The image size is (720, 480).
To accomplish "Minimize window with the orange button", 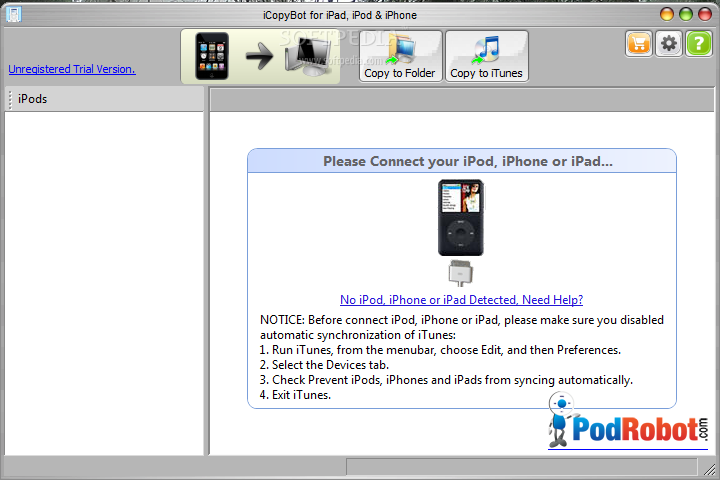I will tap(667, 14).
